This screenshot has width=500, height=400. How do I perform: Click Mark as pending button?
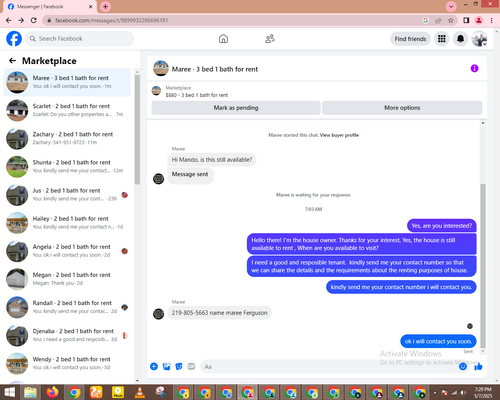tap(236, 108)
